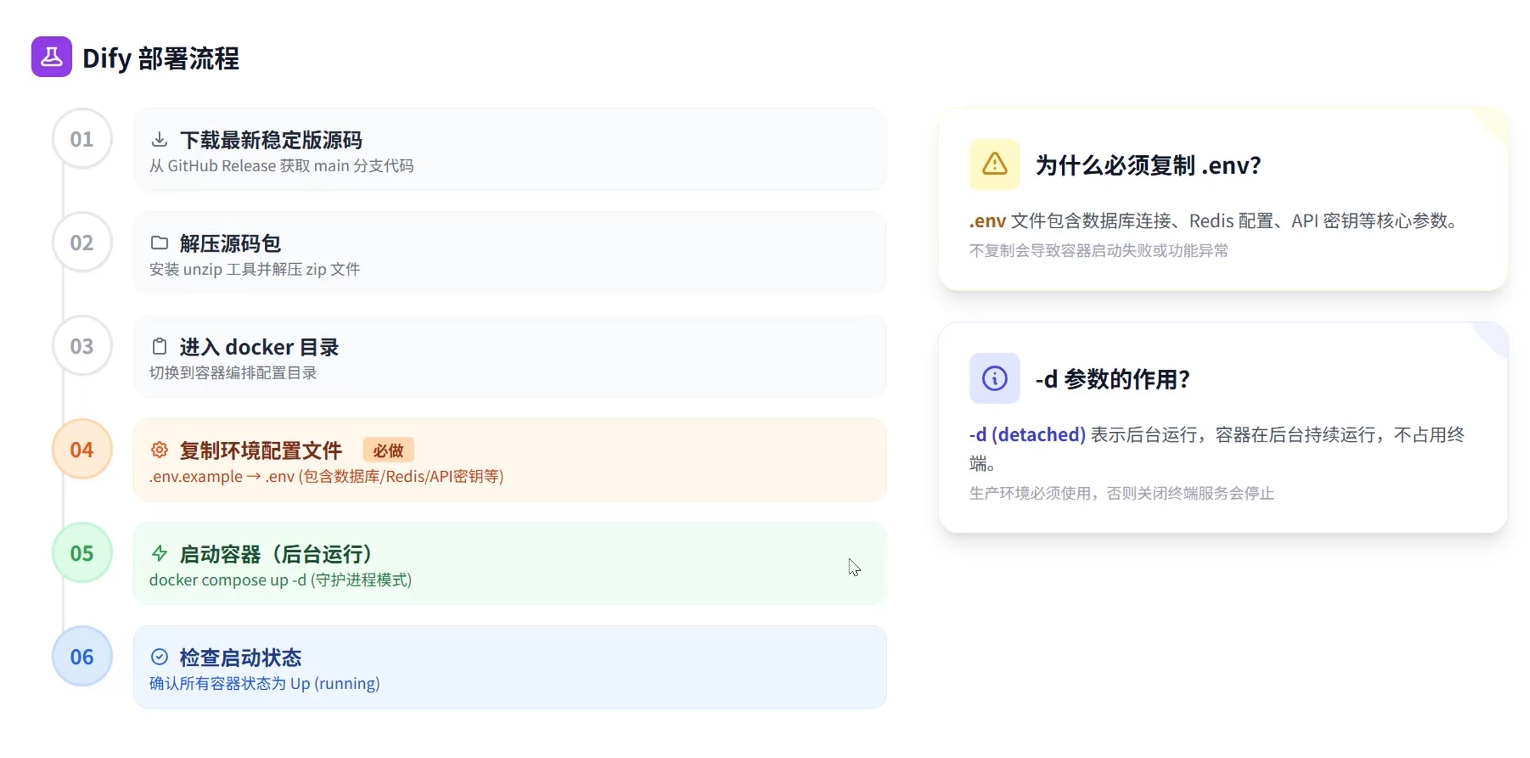Image resolution: width=1530 pixels, height=758 pixels.
Task: Click the 从 GitHub Release 获取 main 分支代码 text
Action: pyautogui.click(x=281, y=166)
